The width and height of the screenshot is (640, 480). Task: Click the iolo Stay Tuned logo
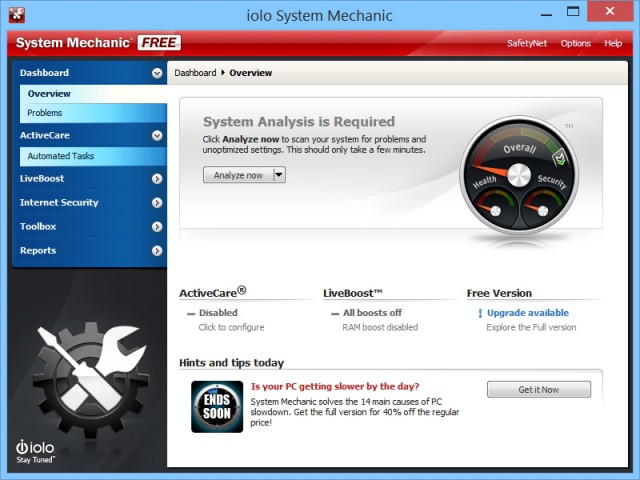click(36, 452)
